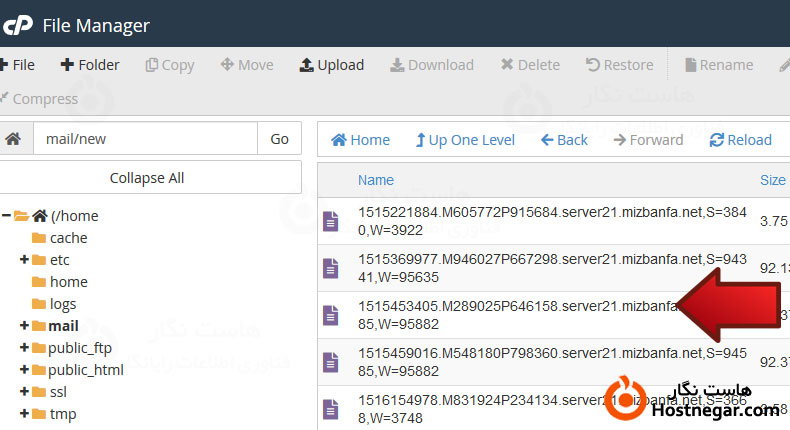Screen dimensions: 790x430
Task: Click the home icon beside the path field
Action: (x=14, y=139)
